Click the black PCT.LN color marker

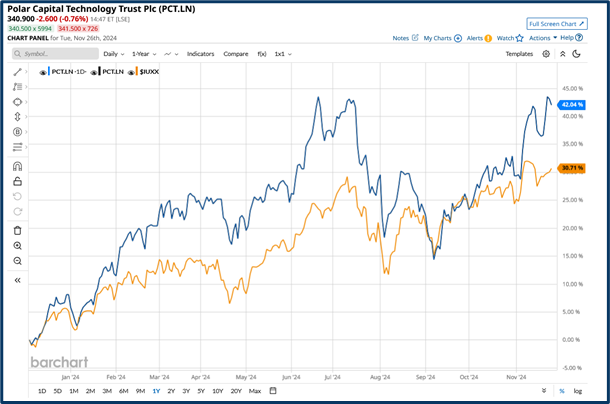coord(100,72)
